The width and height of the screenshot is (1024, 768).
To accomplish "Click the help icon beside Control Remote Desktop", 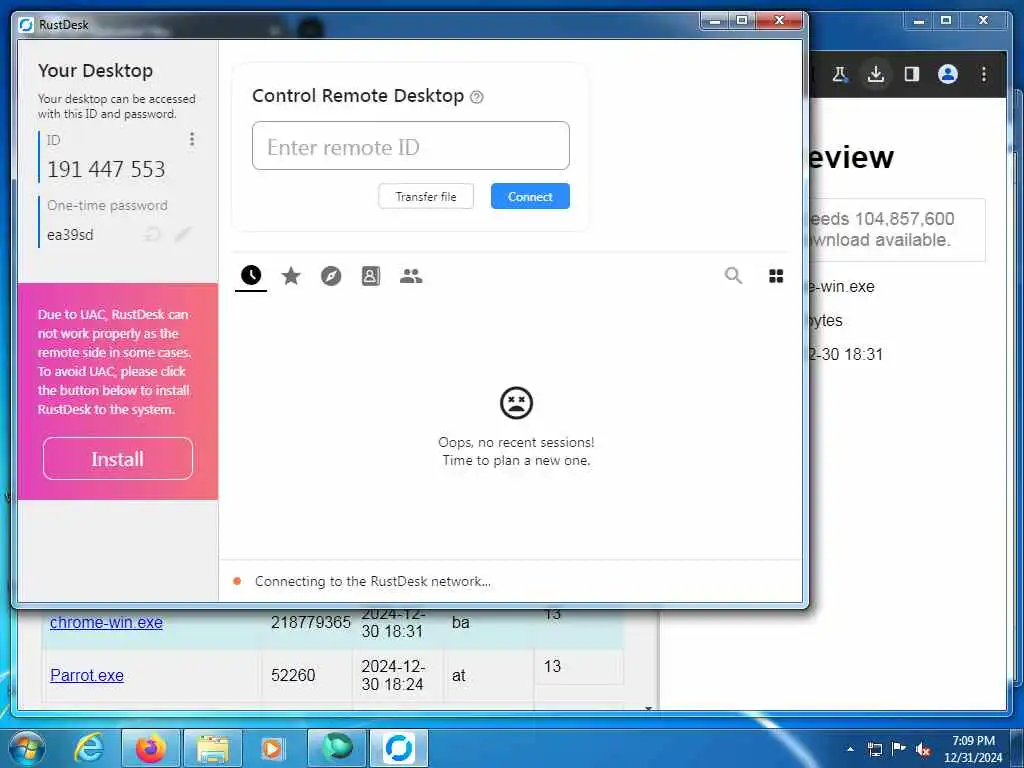I will pyautogui.click(x=477, y=97).
